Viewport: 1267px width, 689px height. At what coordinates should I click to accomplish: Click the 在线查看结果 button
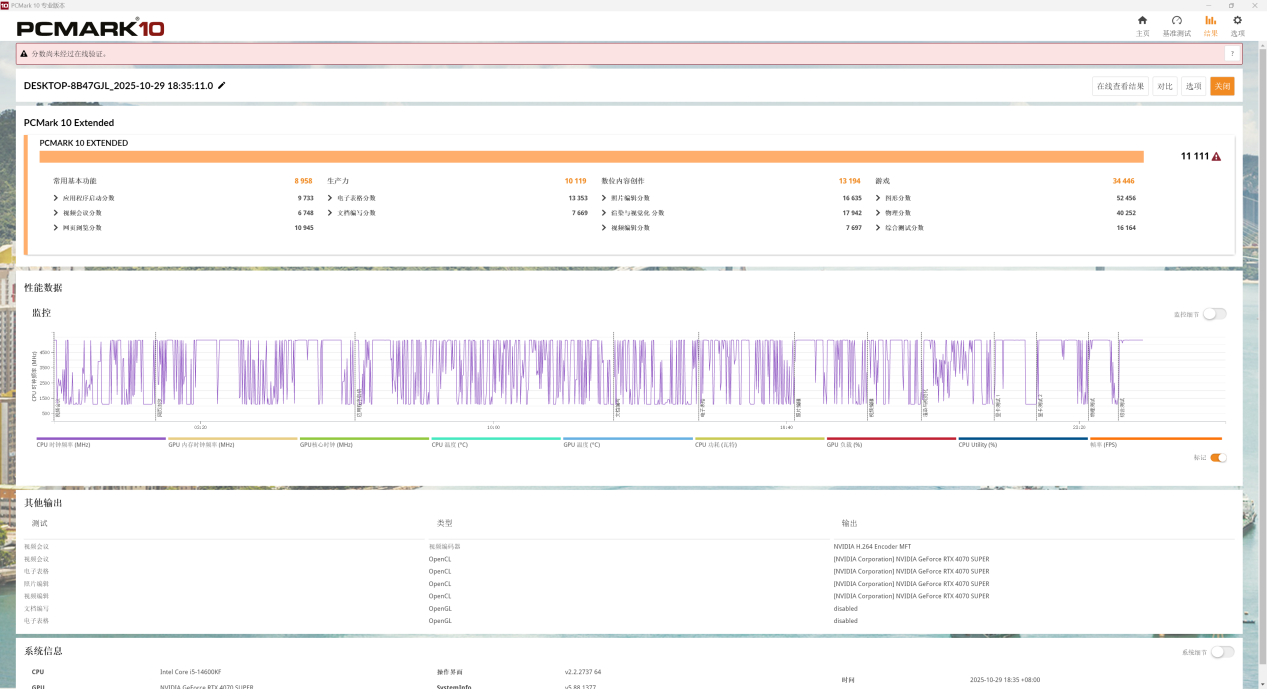click(1120, 86)
